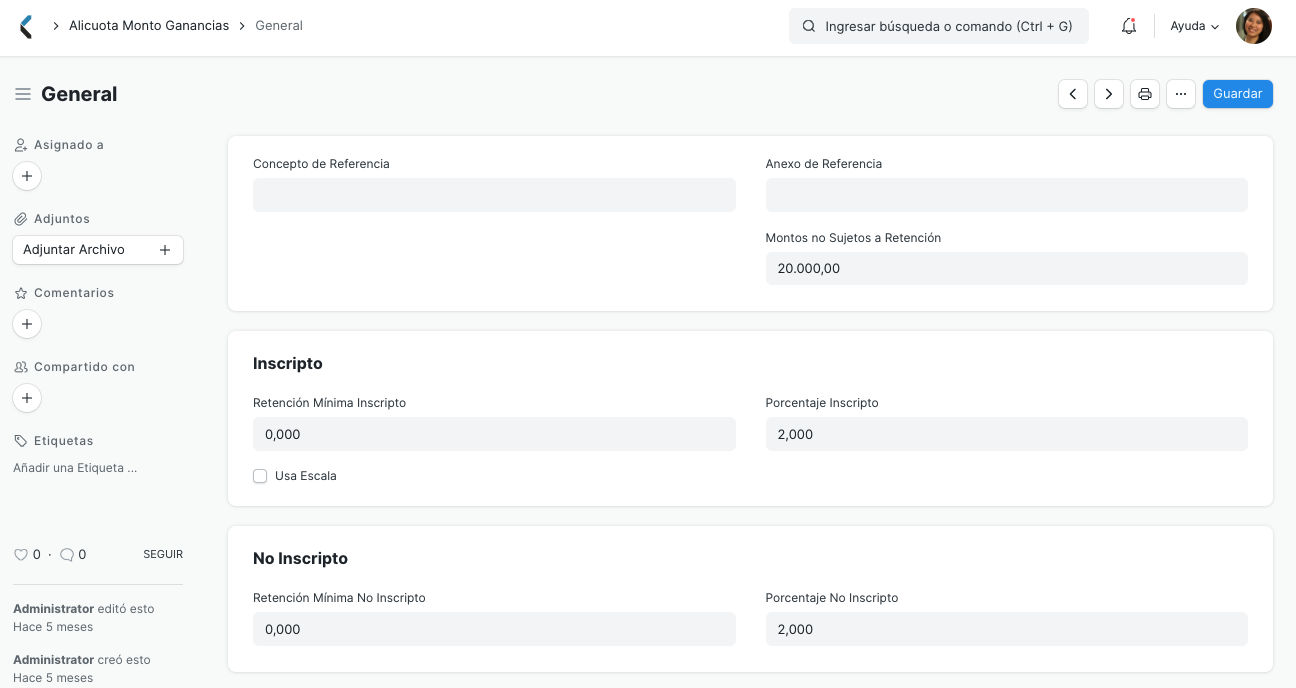Open comments count speech bubble
This screenshot has width=1296, height=688.
point(67,554)
